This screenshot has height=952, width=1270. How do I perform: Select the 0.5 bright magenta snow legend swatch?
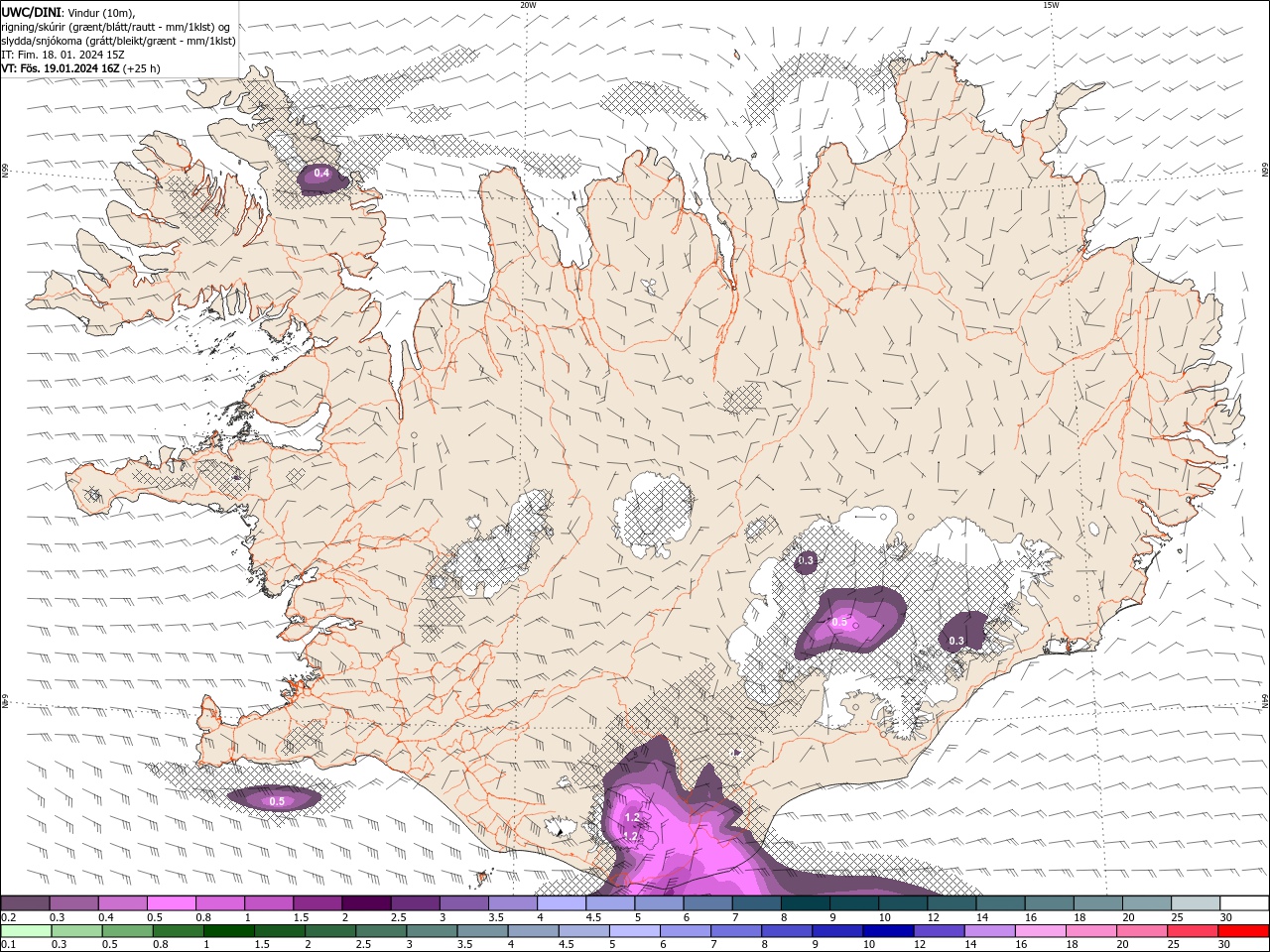pyautogui.click(x=172, y=903)
